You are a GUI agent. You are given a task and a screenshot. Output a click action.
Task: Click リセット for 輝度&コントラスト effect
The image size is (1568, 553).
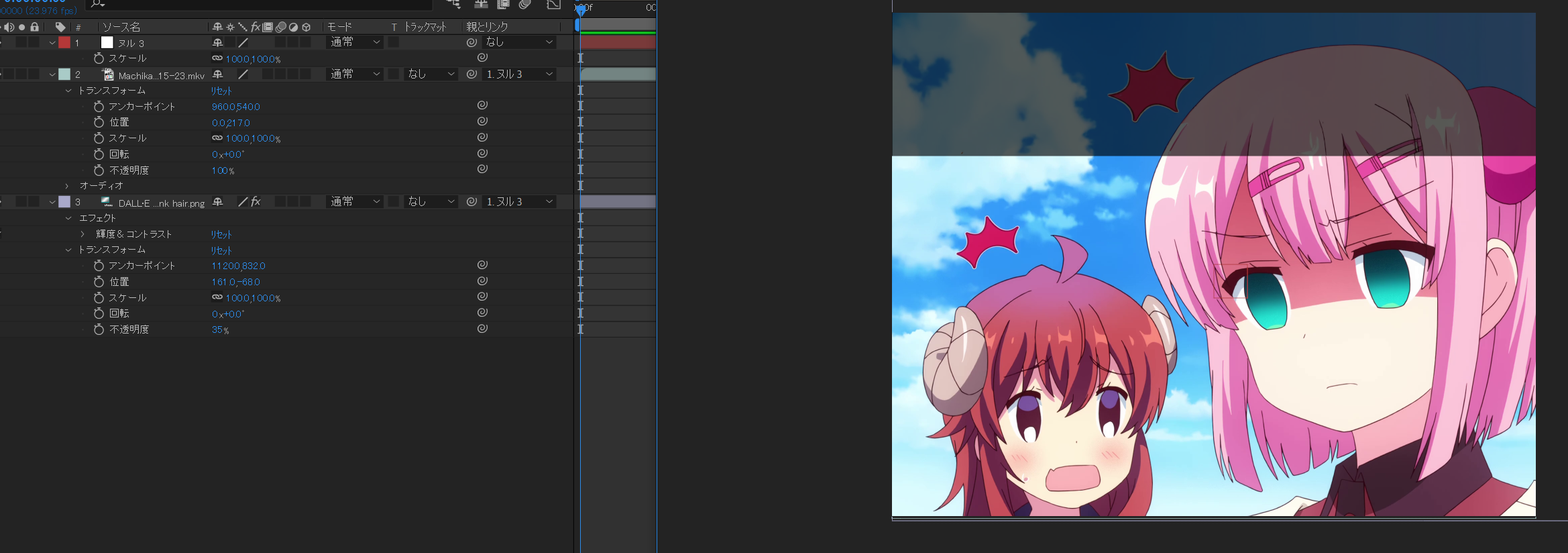(221, 234)
